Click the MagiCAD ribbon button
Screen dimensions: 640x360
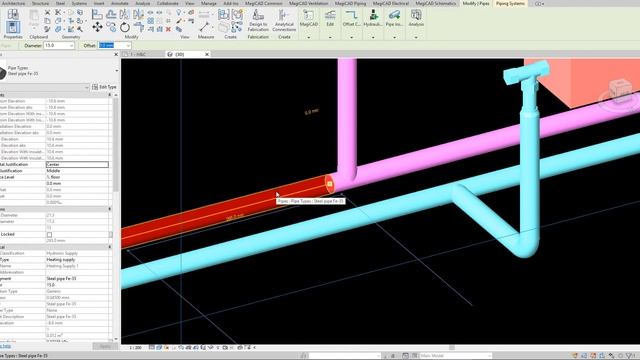coord(309,19)
